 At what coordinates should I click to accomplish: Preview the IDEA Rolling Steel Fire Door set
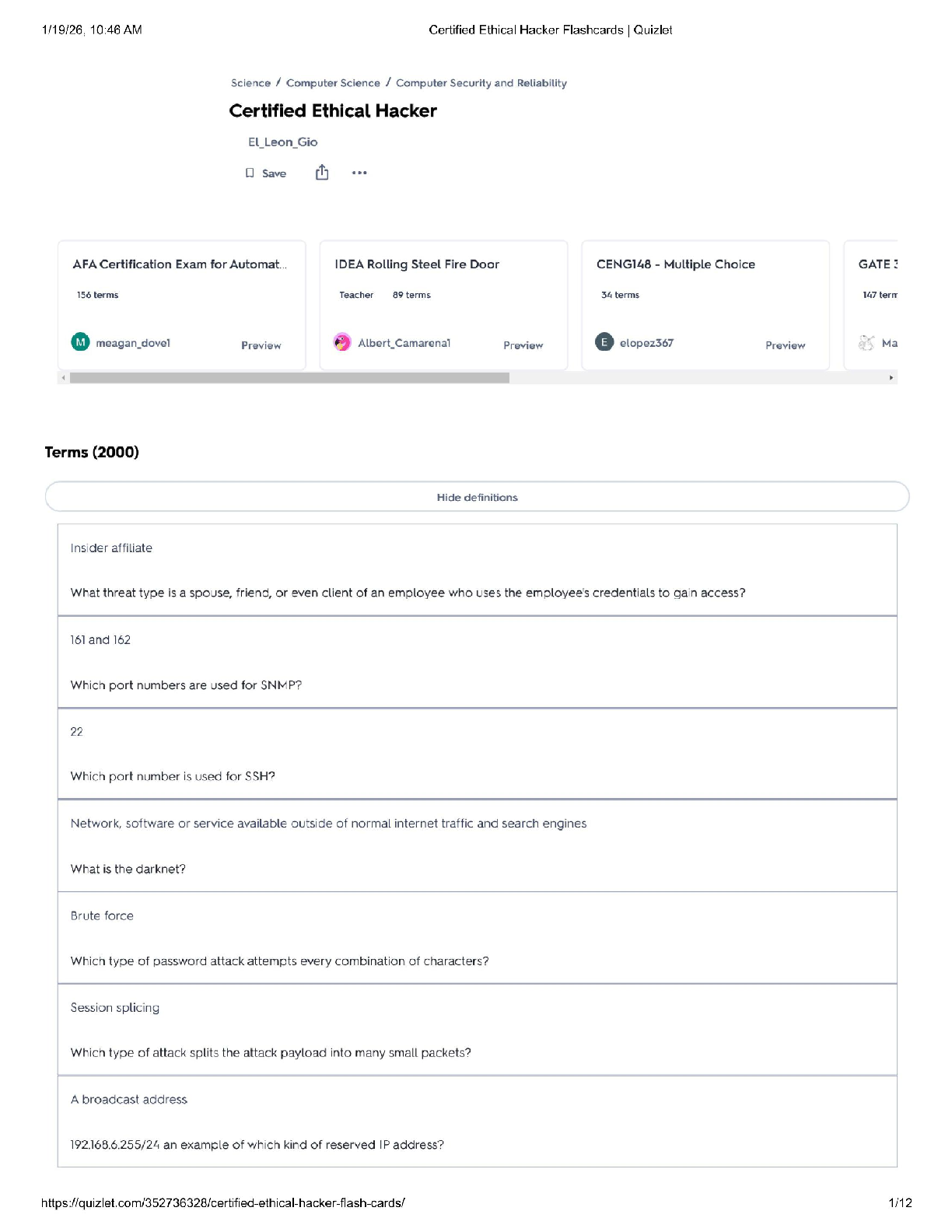coord(523,345)
